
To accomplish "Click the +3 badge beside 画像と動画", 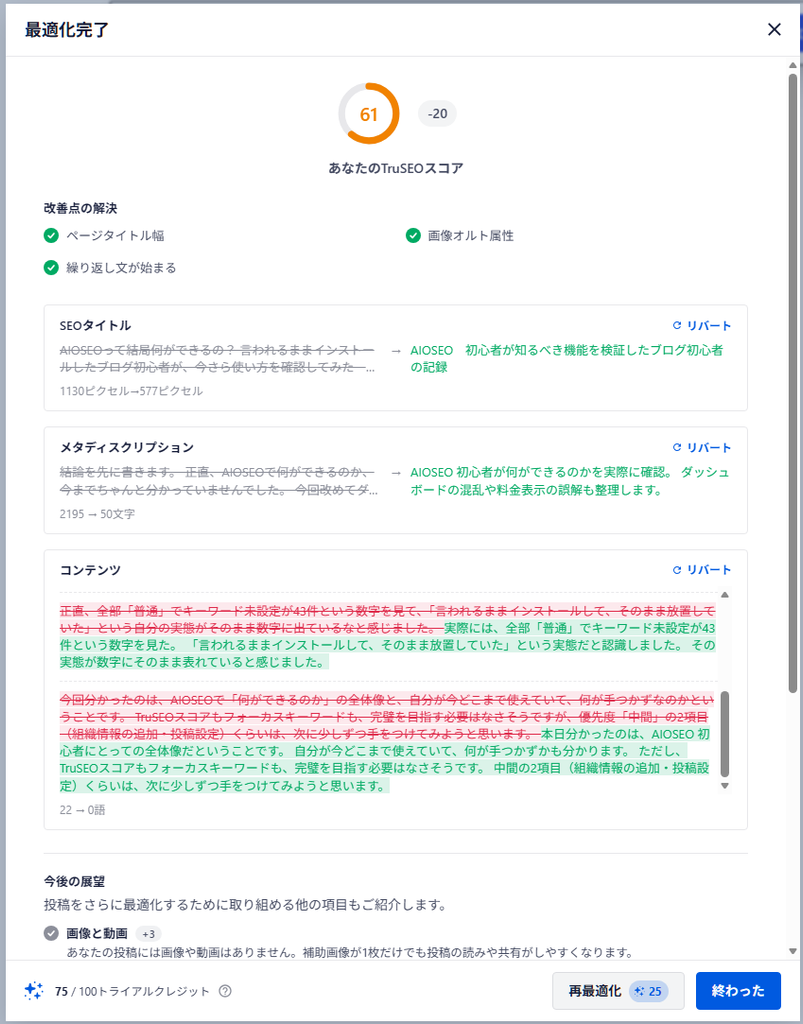I will click(x=148, y=934).
